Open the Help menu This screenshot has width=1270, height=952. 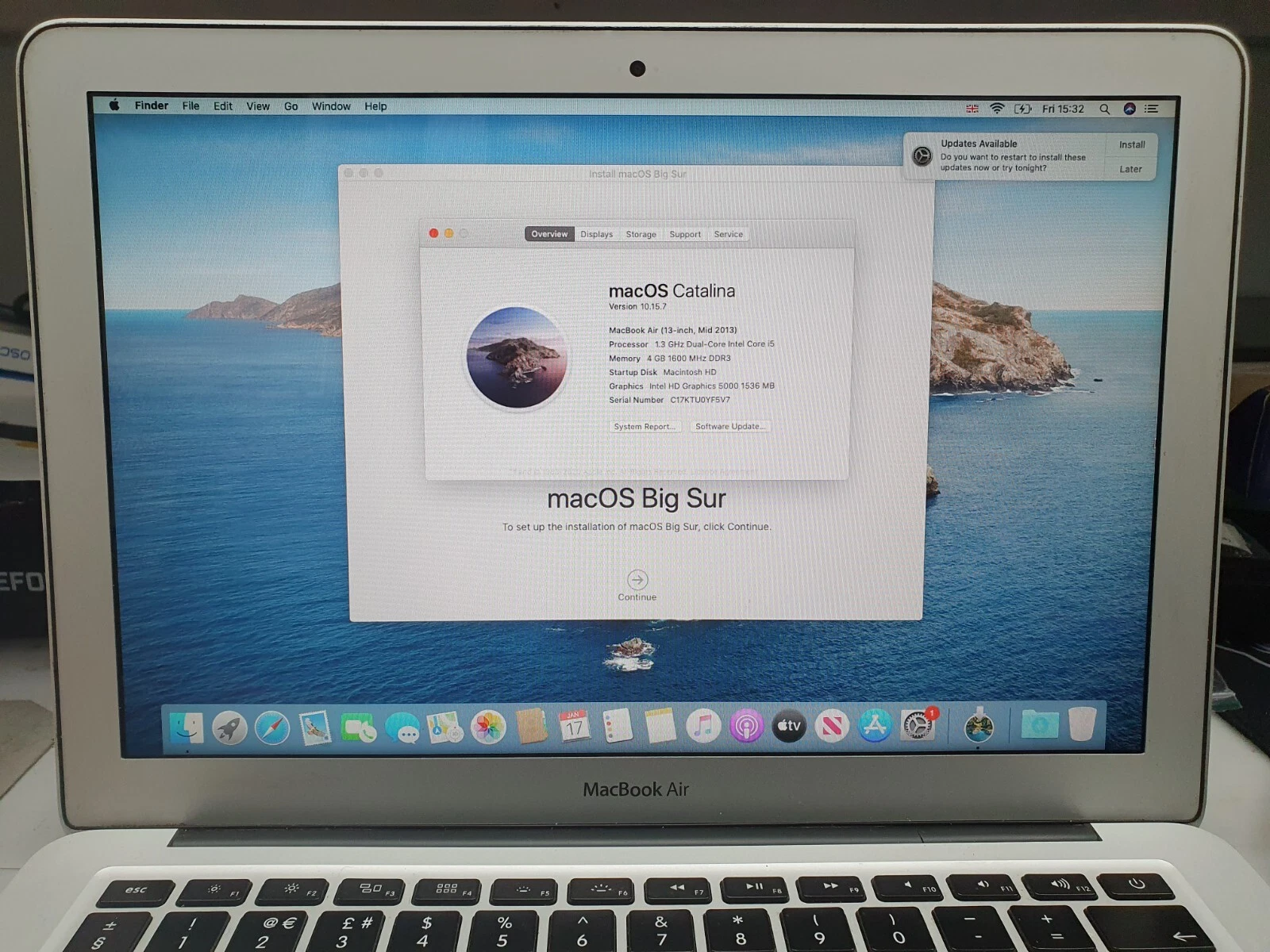(x=375, y=106)
